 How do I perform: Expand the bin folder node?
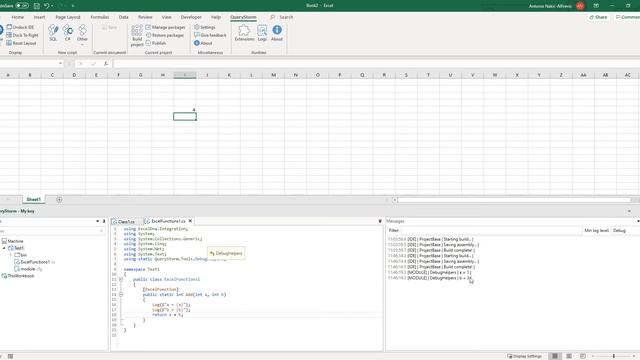[11, 255]
